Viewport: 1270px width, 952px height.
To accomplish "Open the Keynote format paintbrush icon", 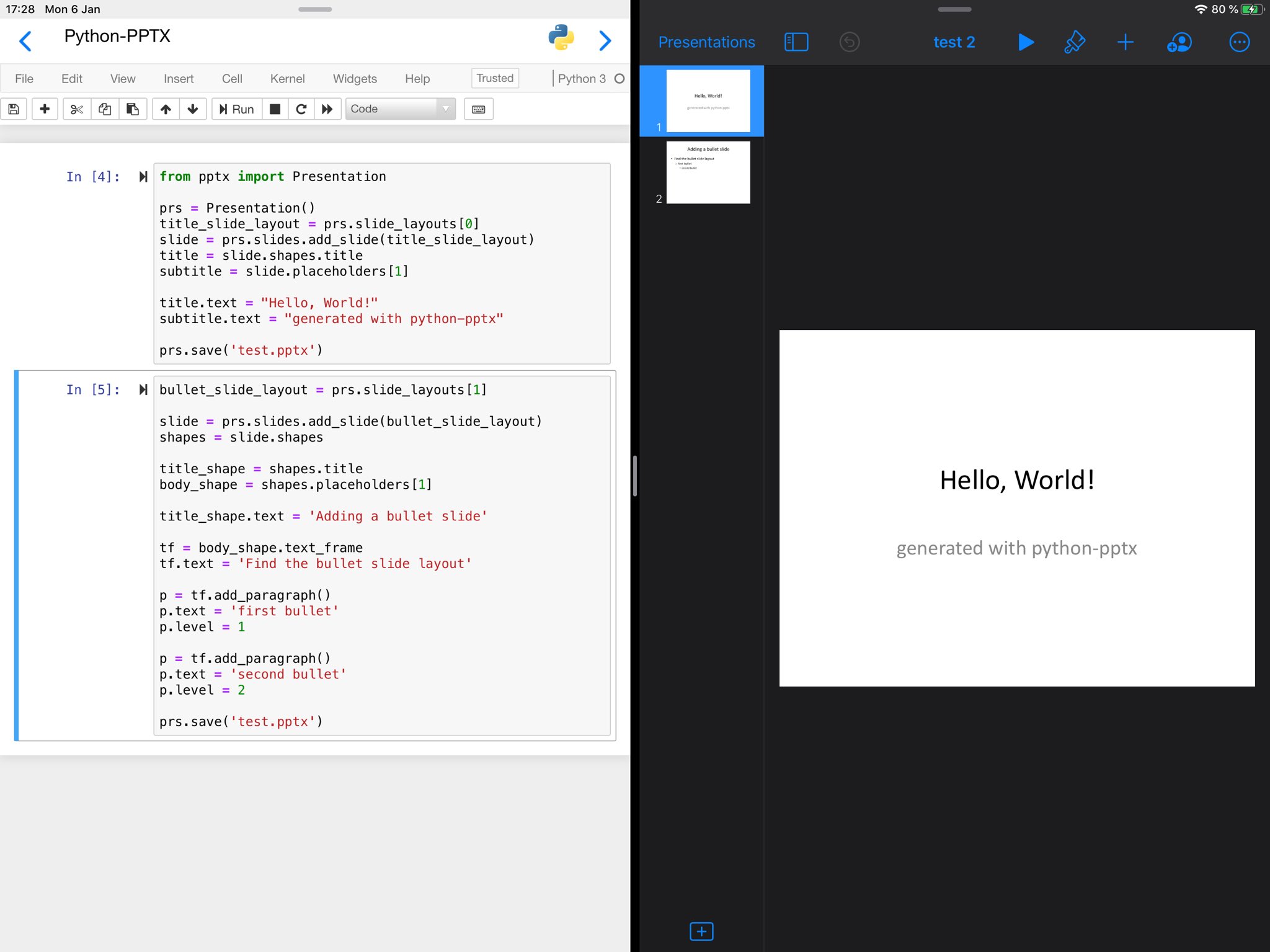I will pos(1075,42).
